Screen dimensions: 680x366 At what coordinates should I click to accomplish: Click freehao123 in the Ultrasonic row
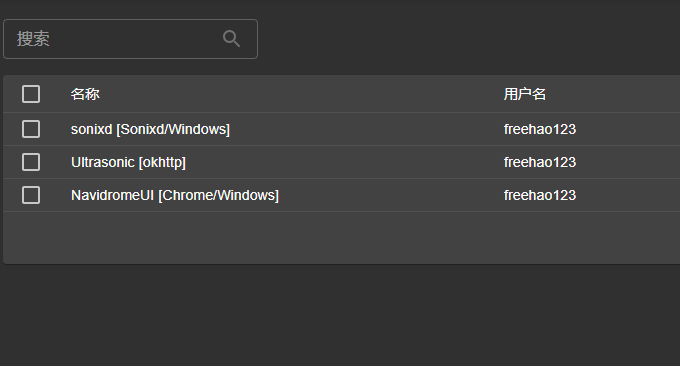540,162
